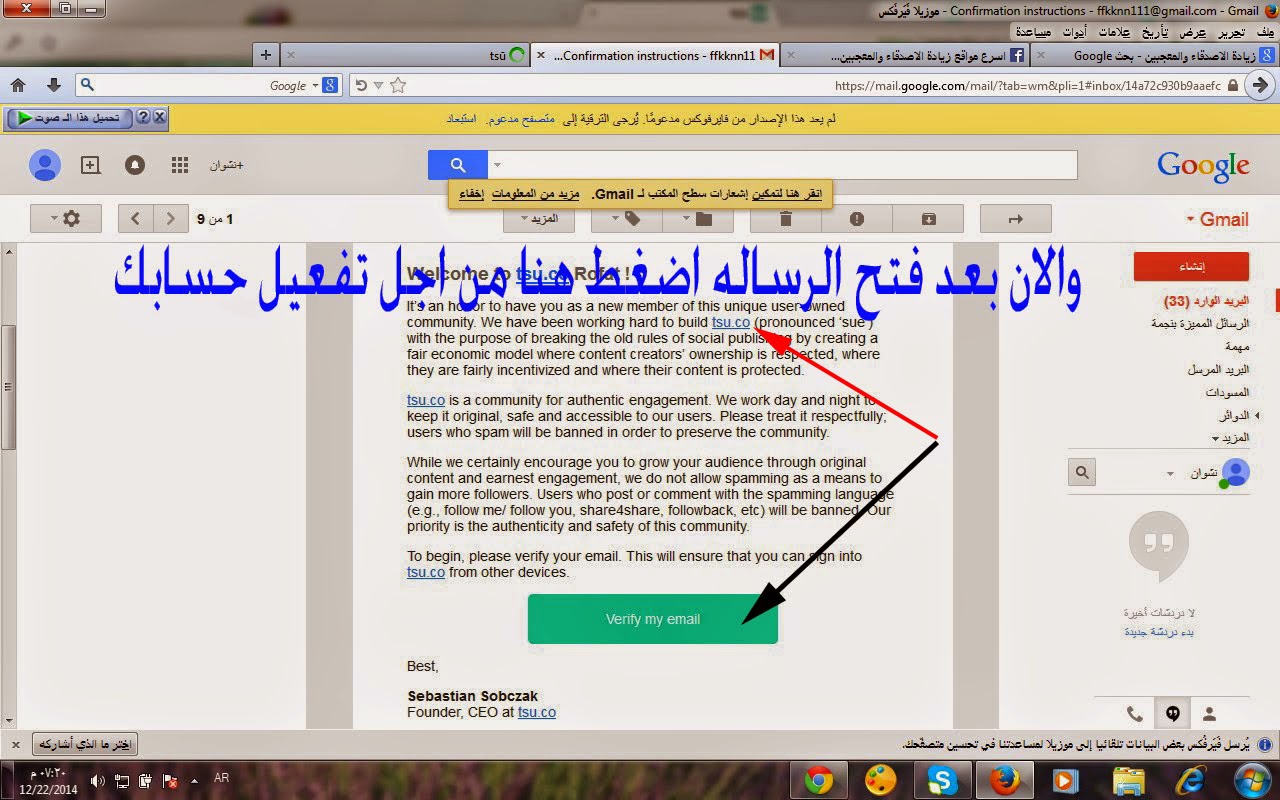Screen dimensions: 1280x800
Task: Open chat status dropdown next to نشوان
Action: tap(1171, 473)
